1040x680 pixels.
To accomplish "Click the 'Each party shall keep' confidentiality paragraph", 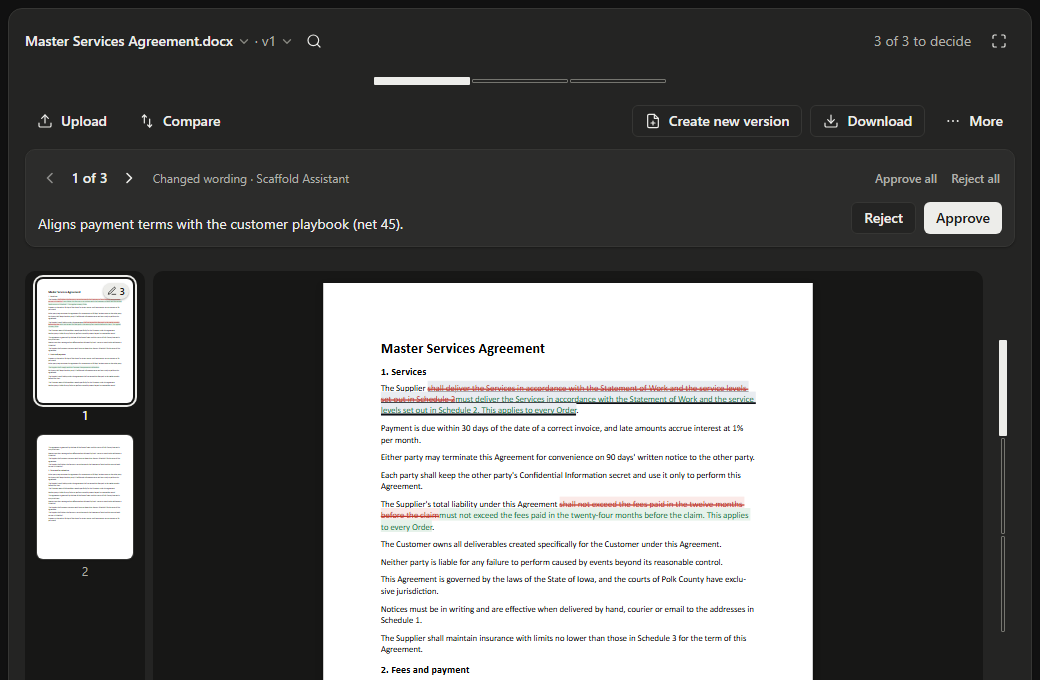I will [x=560, y=480].
